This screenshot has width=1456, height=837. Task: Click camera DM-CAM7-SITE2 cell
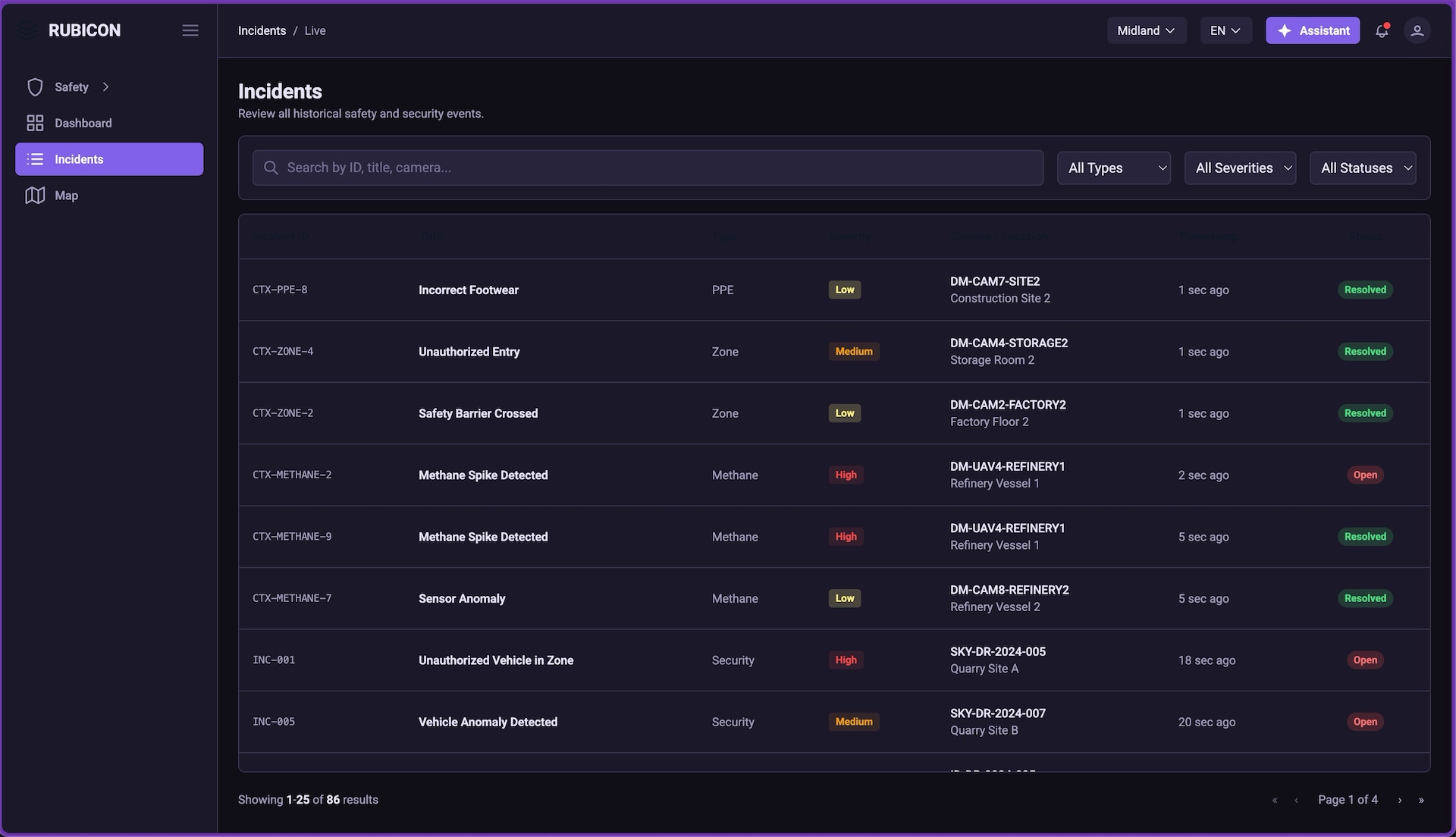tap(1000, 290)
